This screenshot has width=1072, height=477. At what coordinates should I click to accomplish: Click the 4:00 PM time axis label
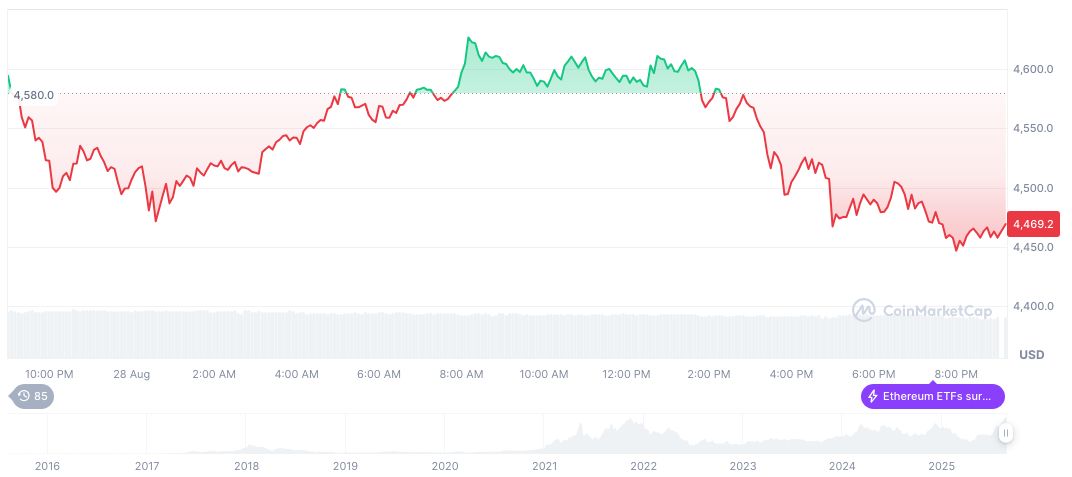[x=791, y=374]
